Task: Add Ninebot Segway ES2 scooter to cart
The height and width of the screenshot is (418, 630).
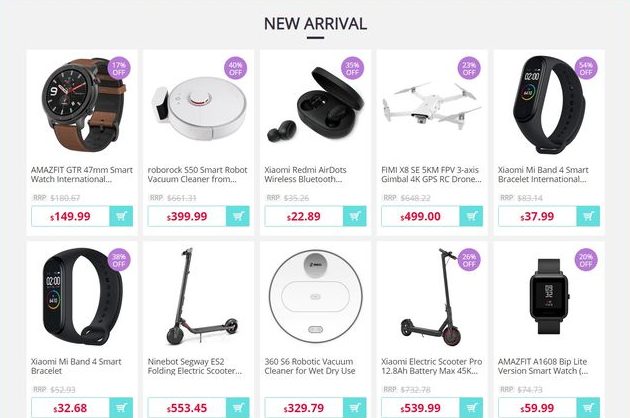Action: 238,408
